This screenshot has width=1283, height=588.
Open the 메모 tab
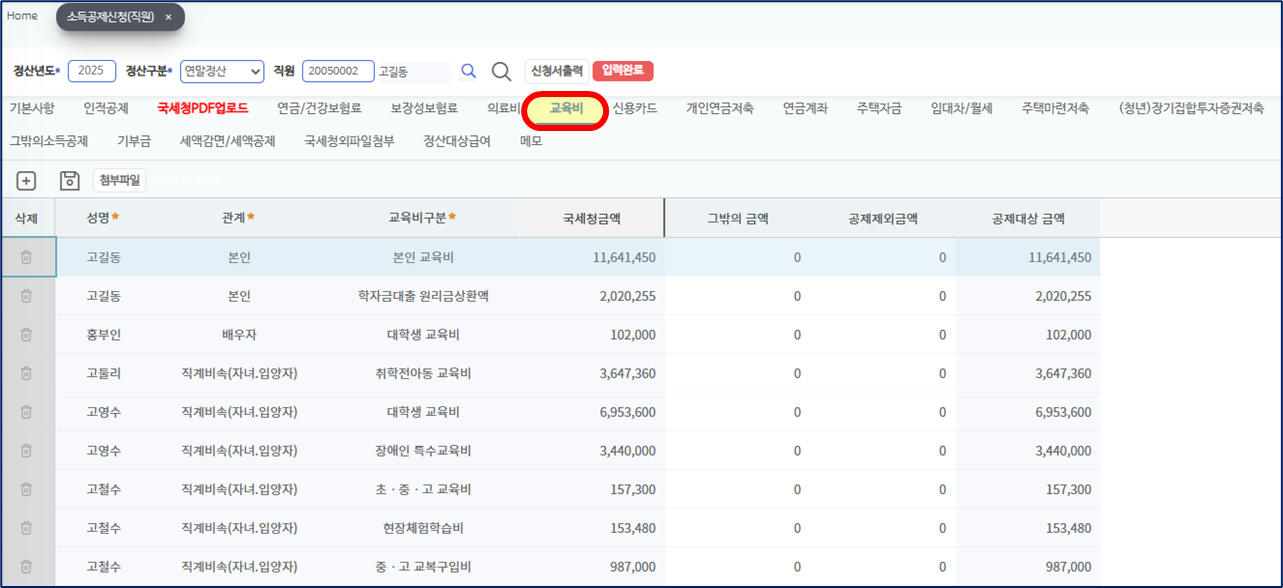point(531,141)
